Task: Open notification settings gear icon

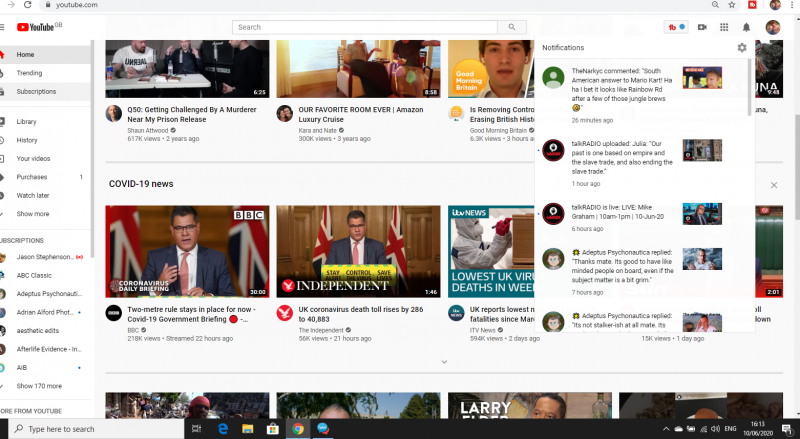Action: click(x=741, y=47)
